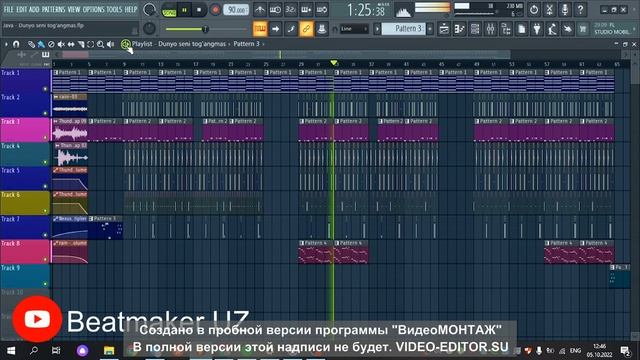Click the main pitch knob
Screen dimensions: 640x360
coord(149,28)
